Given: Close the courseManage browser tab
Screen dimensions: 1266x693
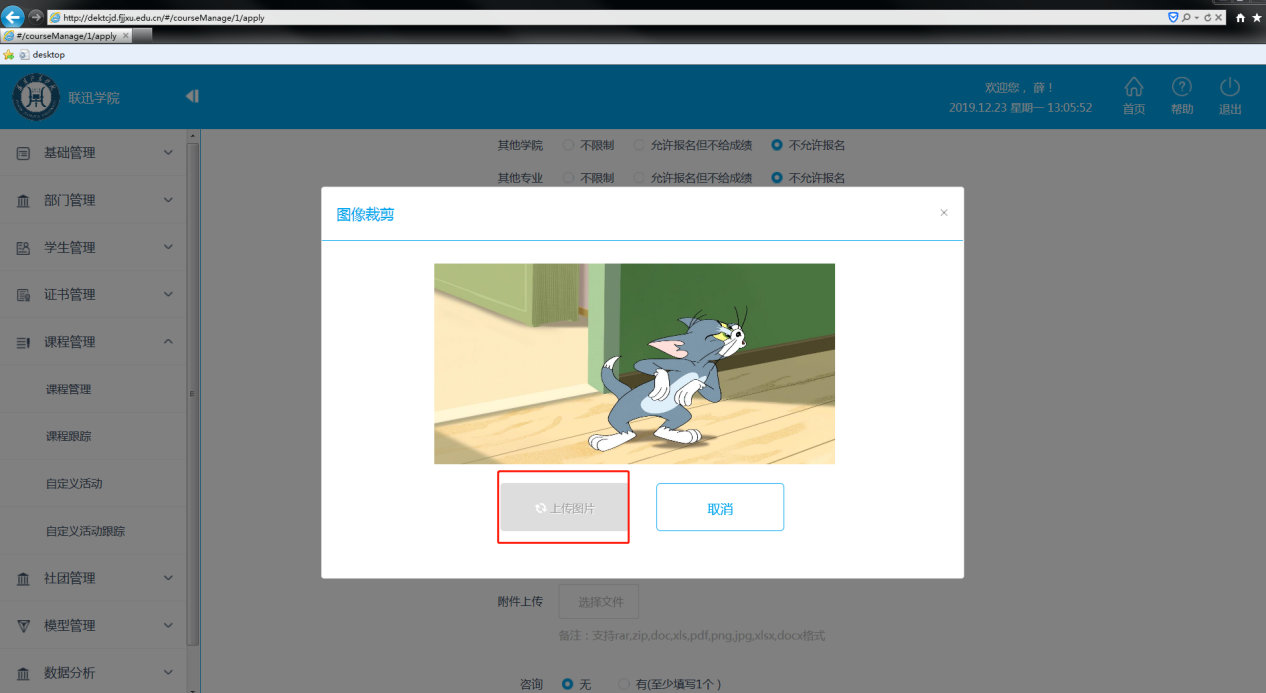Looking at the screenshot, I should click(125, 36).
